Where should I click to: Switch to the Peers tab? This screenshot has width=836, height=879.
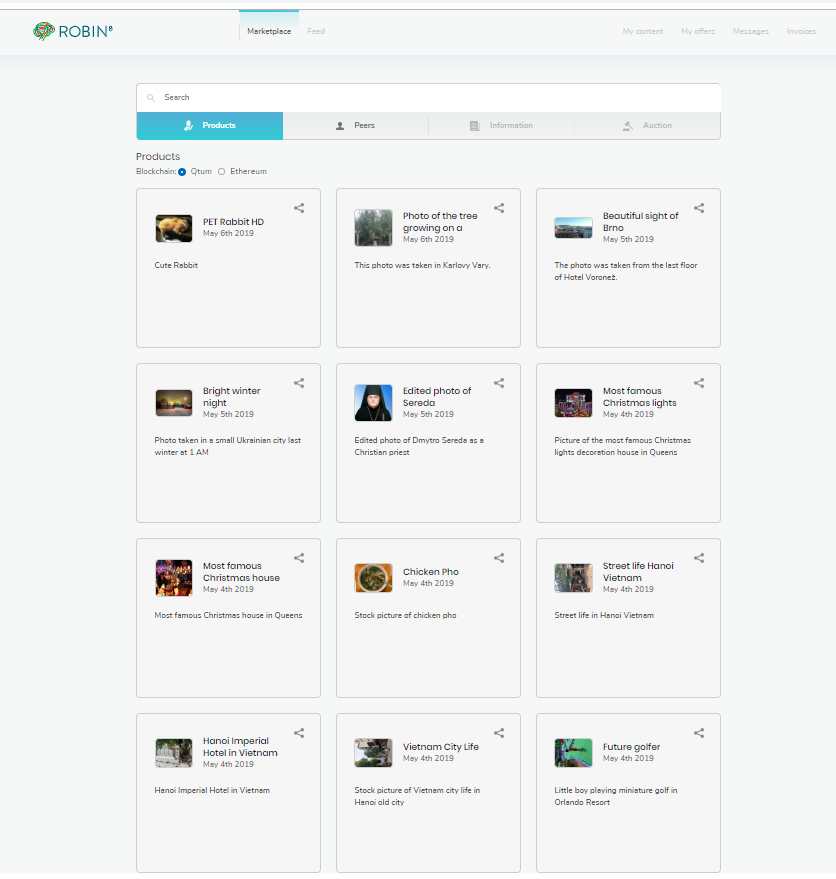[355, 126]
